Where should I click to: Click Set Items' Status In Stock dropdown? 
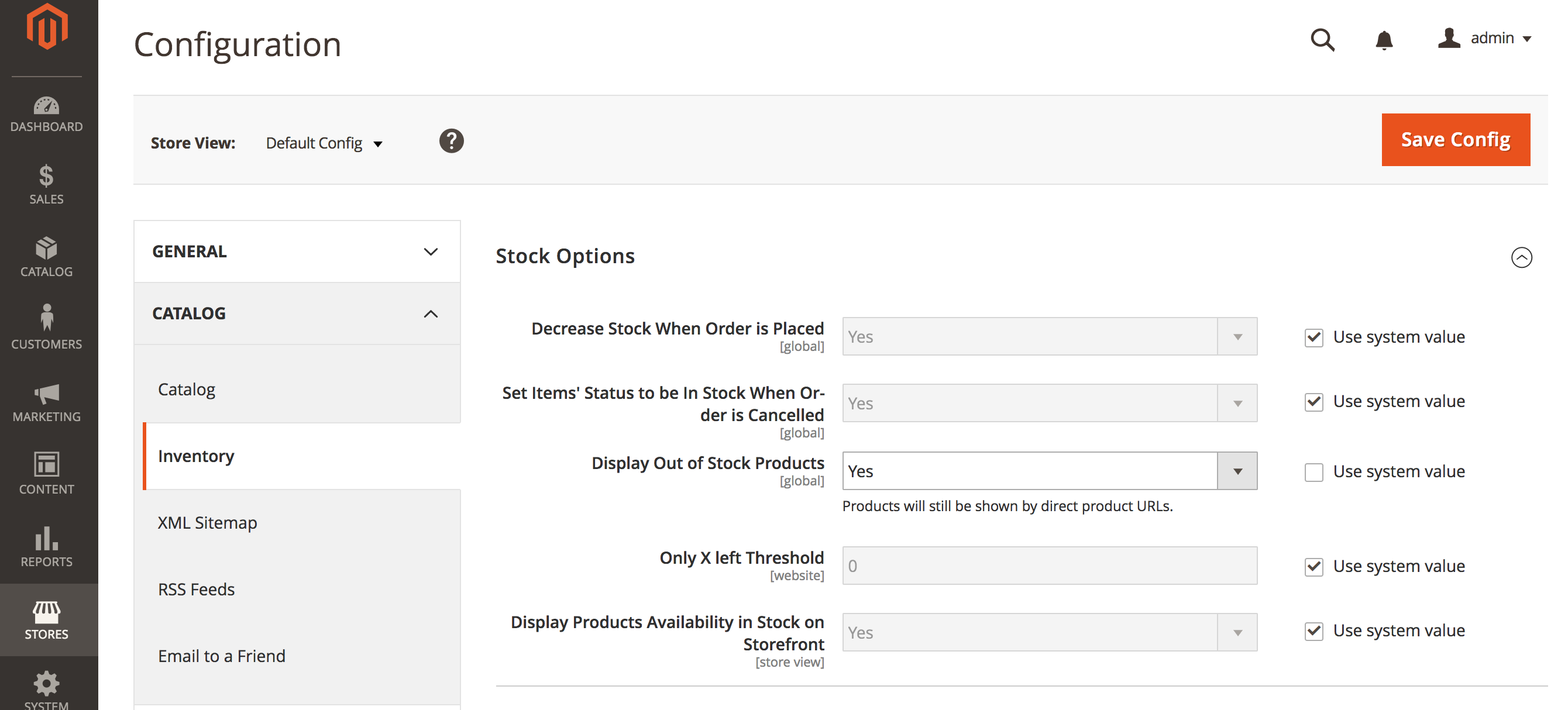click(1050, 404)
